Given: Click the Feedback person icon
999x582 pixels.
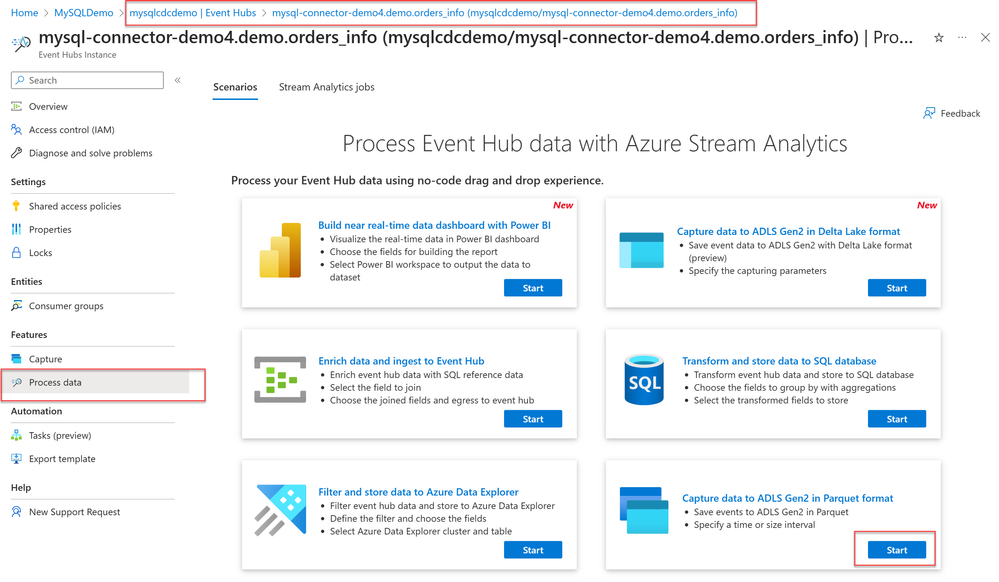Looking at the screenshot, I should pyautogui.click(x=929, y=113).
